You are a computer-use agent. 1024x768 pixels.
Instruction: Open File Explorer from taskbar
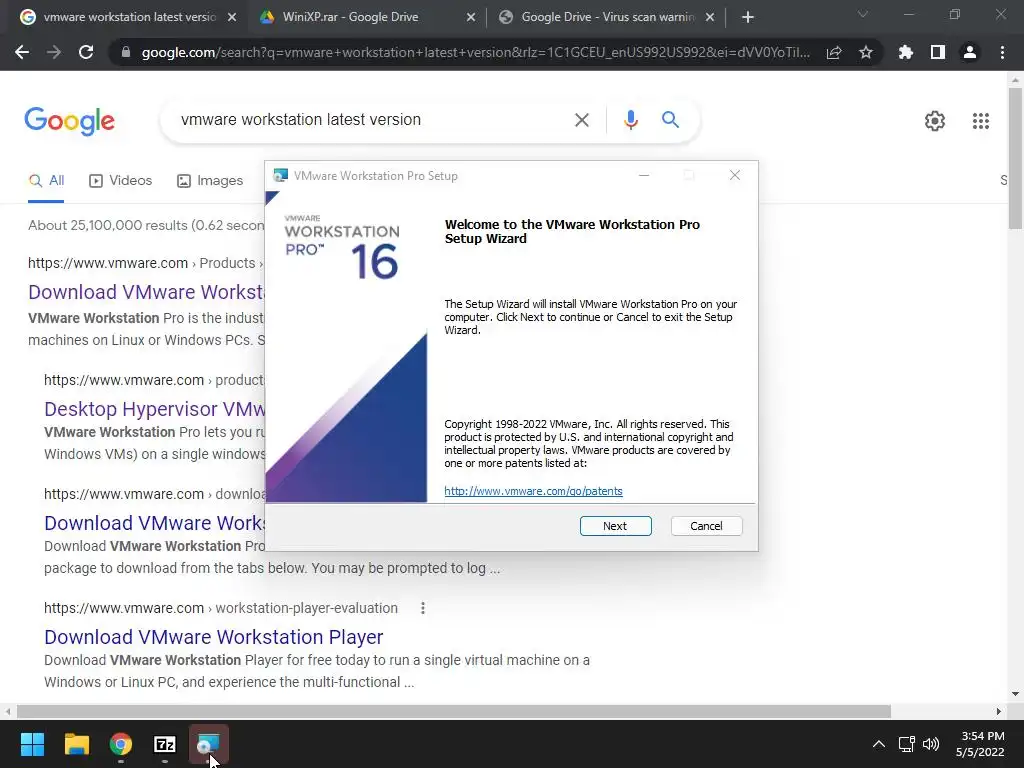76,744
